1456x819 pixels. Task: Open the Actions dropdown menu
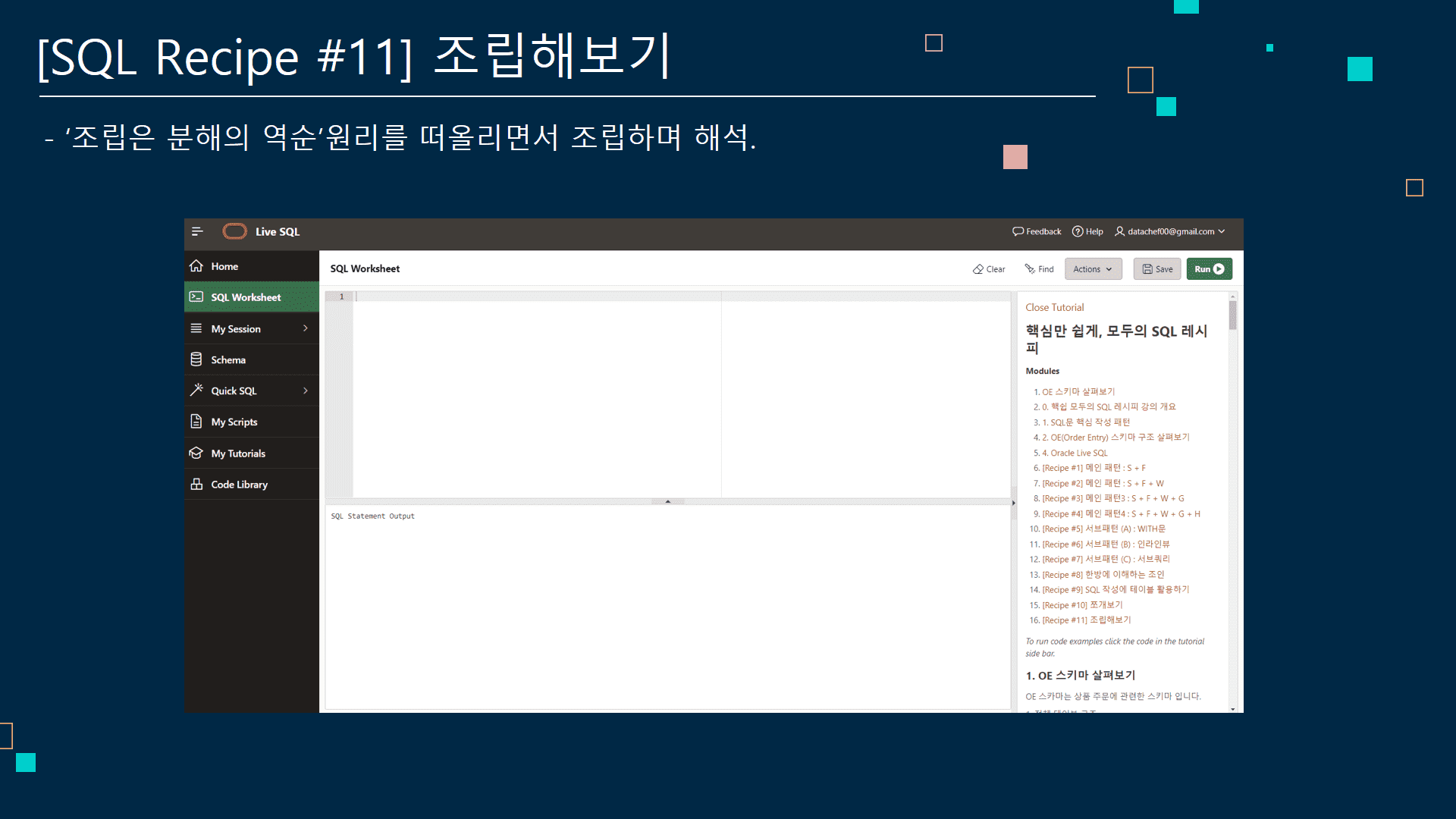[1093, 269]
